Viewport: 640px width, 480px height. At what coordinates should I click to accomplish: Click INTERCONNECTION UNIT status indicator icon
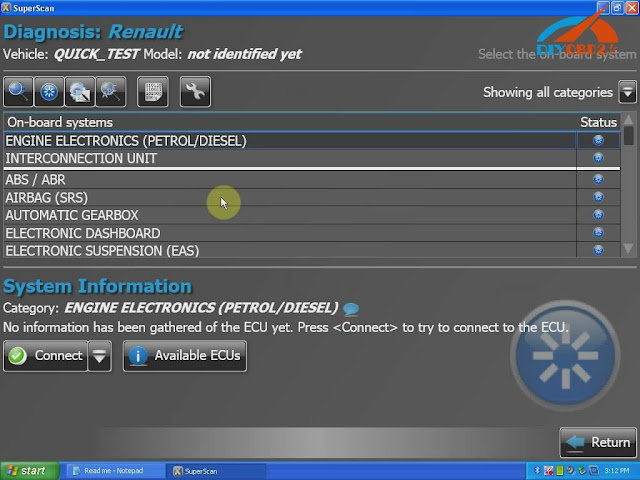pyautogui.click(x=598, y=158)
